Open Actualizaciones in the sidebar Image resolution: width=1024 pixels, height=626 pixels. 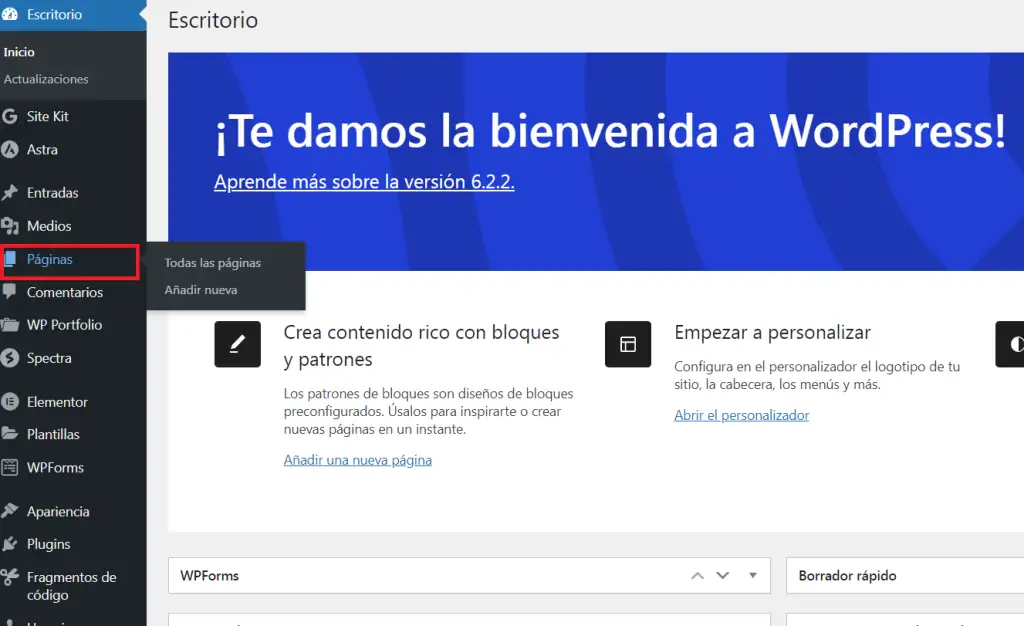46,79
